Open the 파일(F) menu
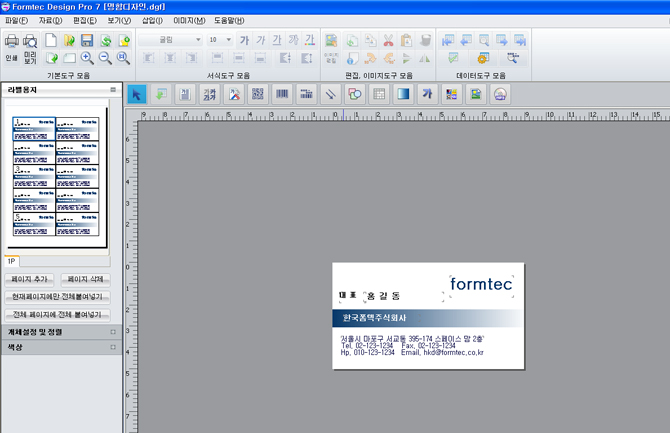This screenshot has height=433, width=670. coord(16,21)
